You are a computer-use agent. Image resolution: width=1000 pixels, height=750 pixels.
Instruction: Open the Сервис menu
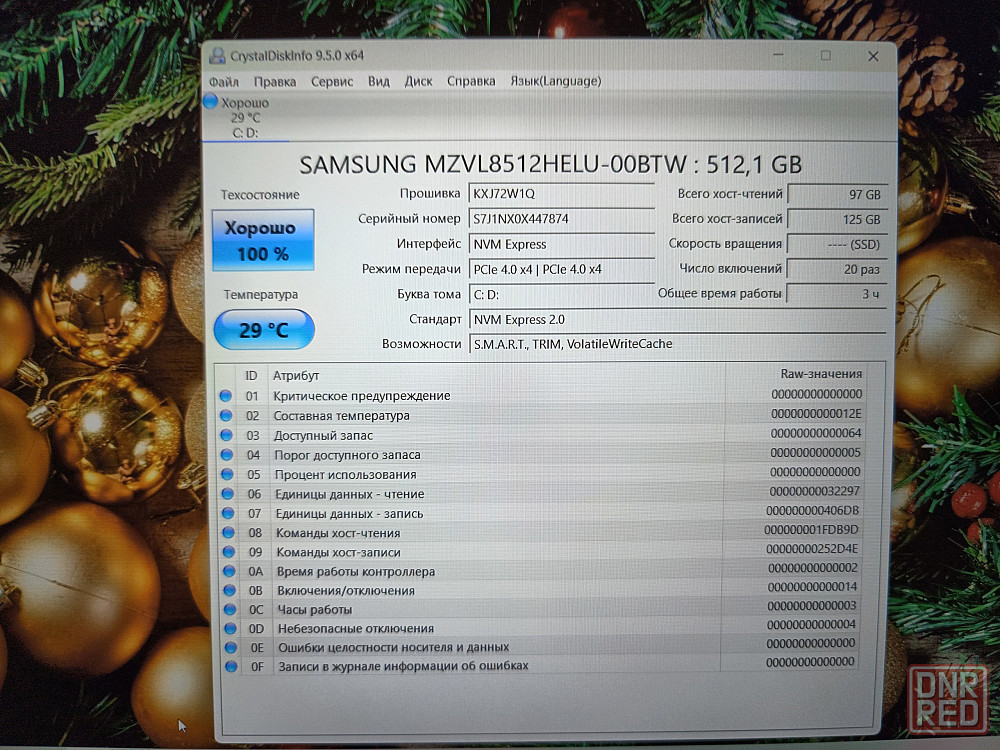click(x=332, y=82)
